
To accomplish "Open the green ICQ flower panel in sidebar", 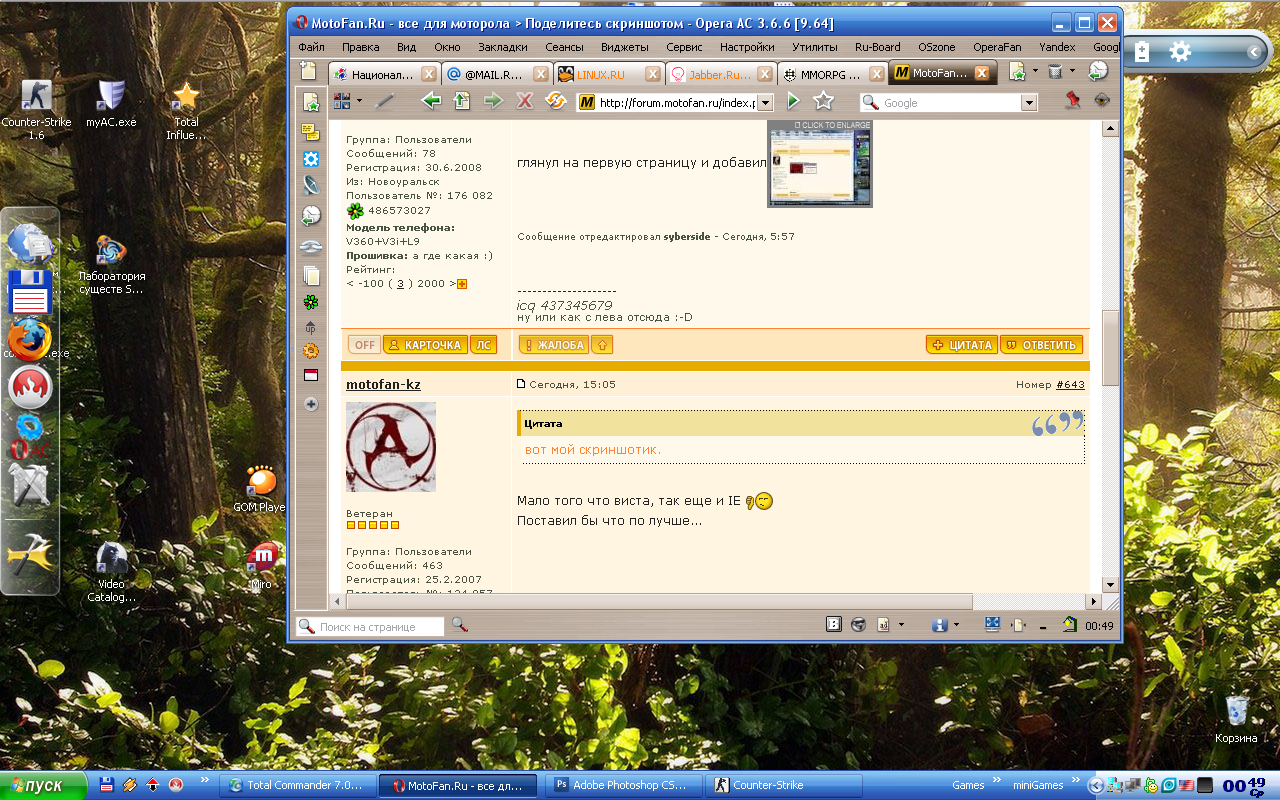I will [x=311, y=302].
